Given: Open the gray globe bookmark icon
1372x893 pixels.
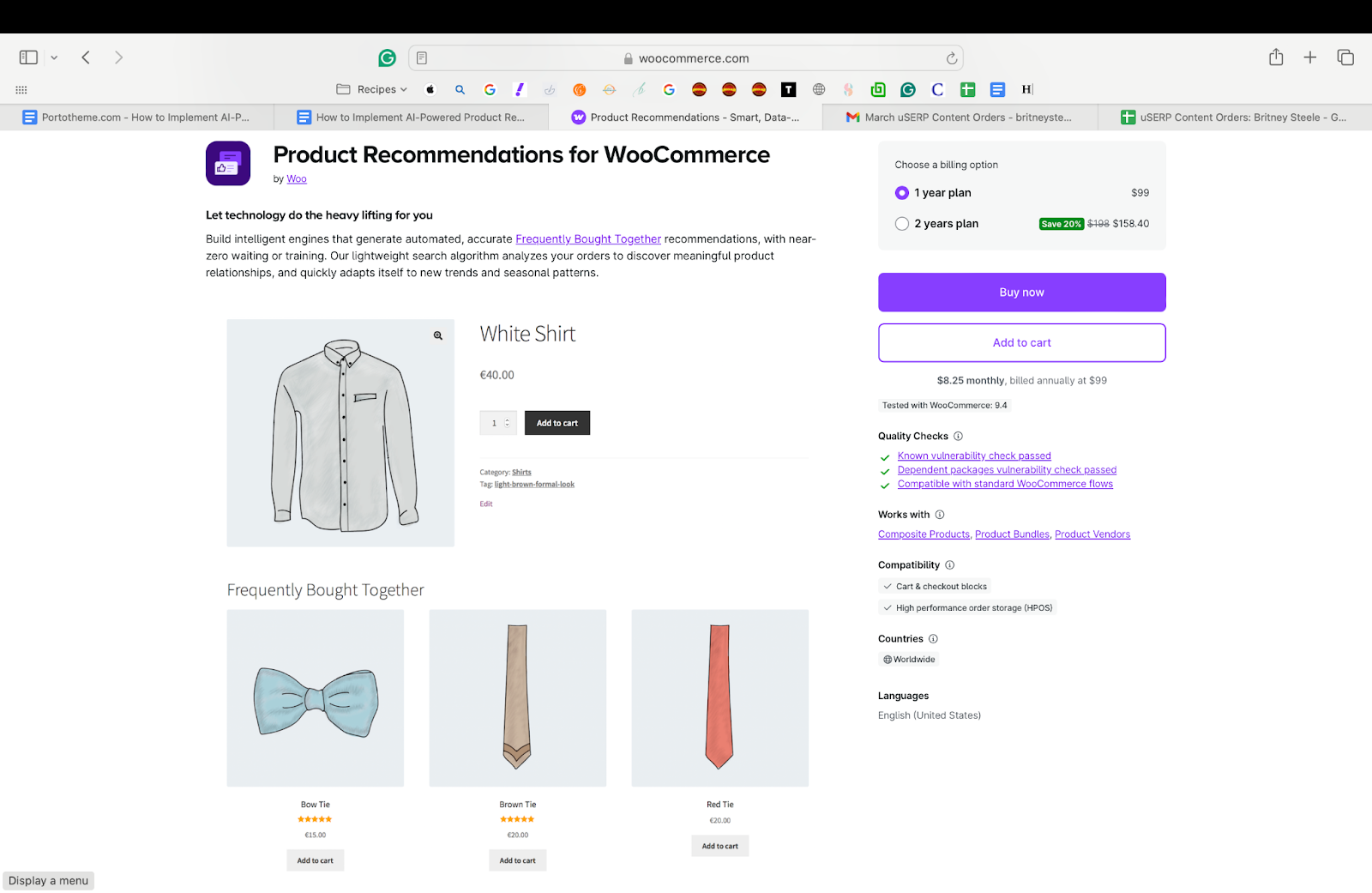Looking at the screenshot, I should [819, 89].
